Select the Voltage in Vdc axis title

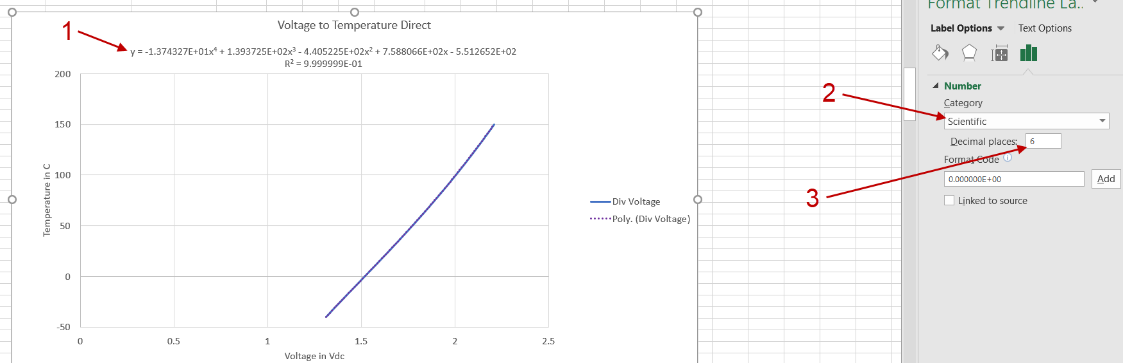(315, 355)
